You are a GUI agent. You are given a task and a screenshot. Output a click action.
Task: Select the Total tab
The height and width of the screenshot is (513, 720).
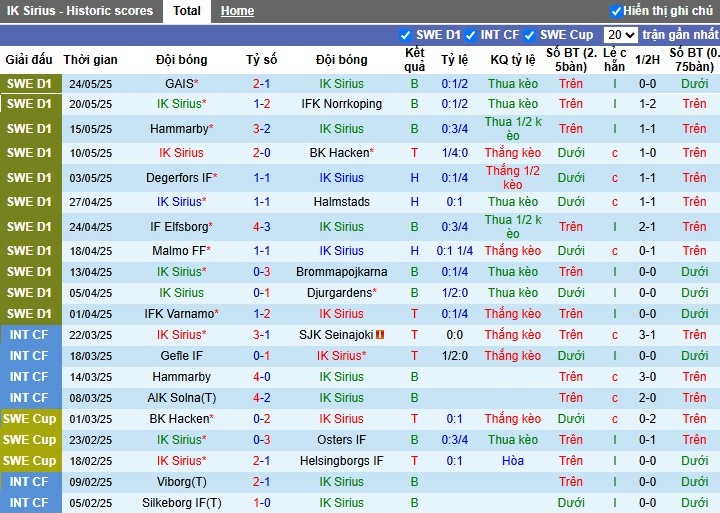click(187, 11)
